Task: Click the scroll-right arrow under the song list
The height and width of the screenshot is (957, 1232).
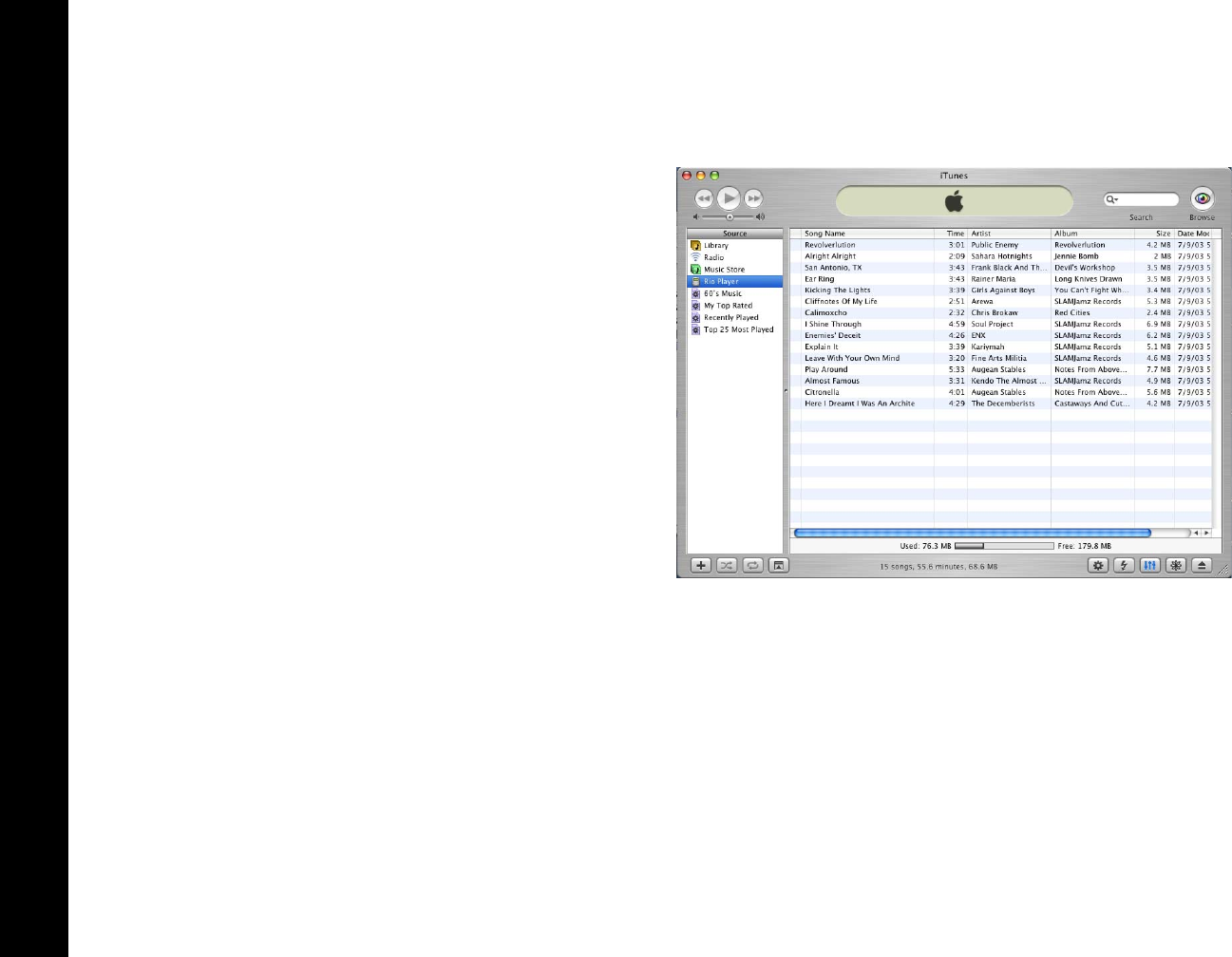Action: click(x=1206, y=534)
